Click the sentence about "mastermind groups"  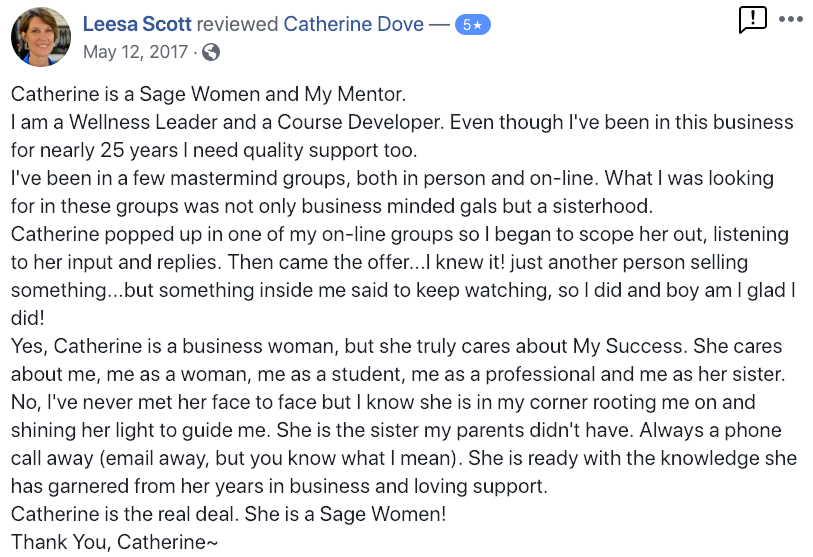304,178
